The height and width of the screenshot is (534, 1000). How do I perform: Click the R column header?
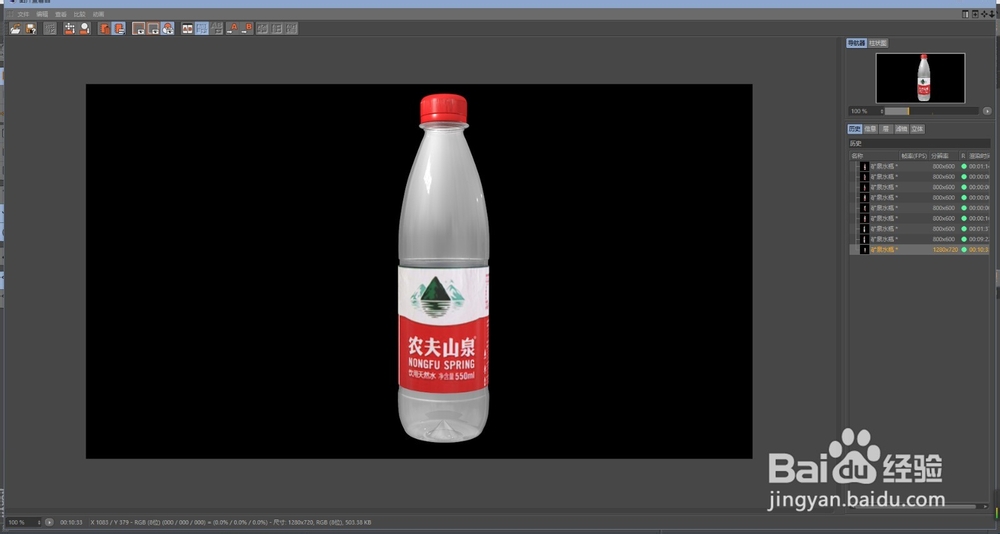click(964, 156)
